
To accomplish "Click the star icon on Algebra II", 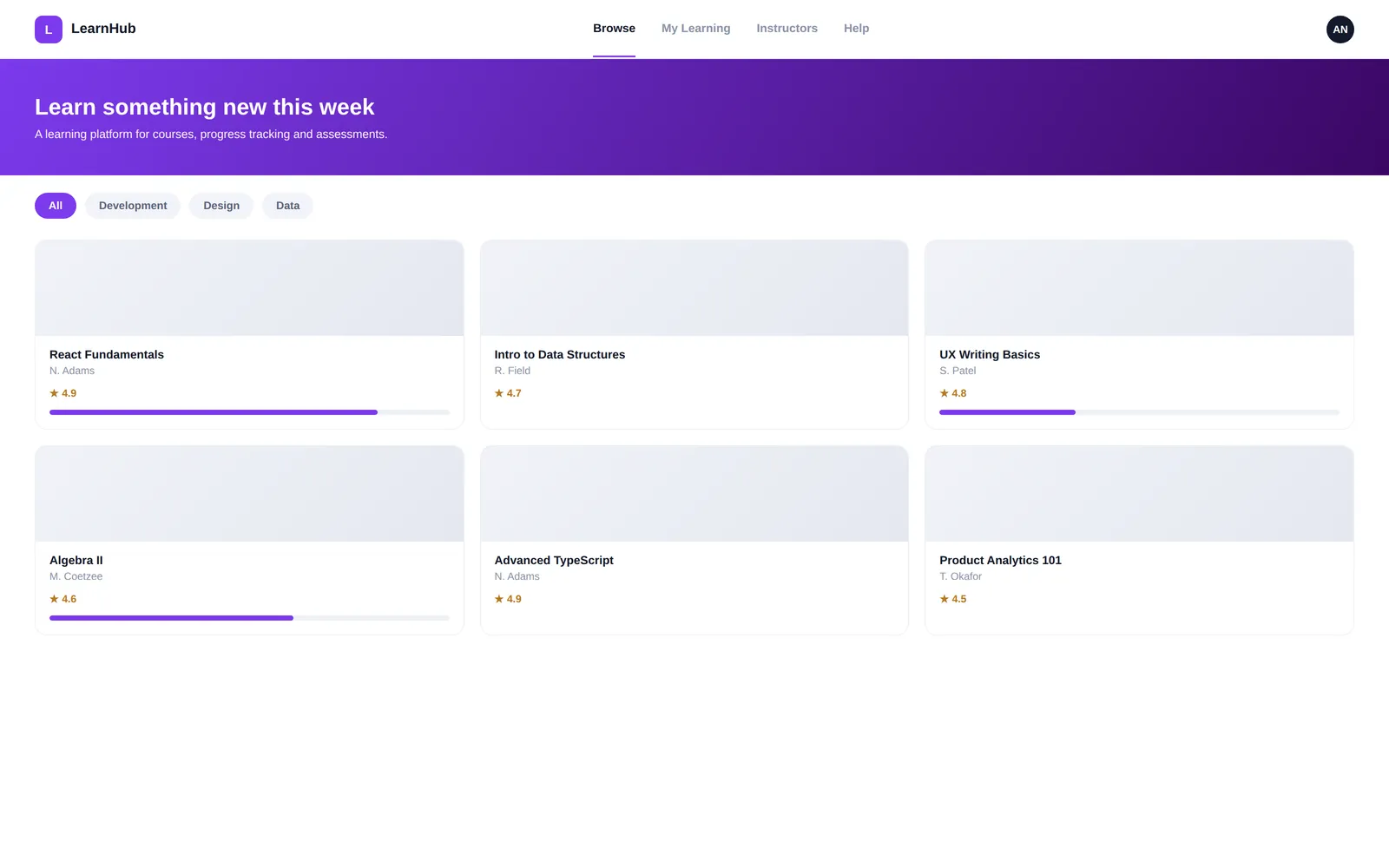I will [54, 599].
